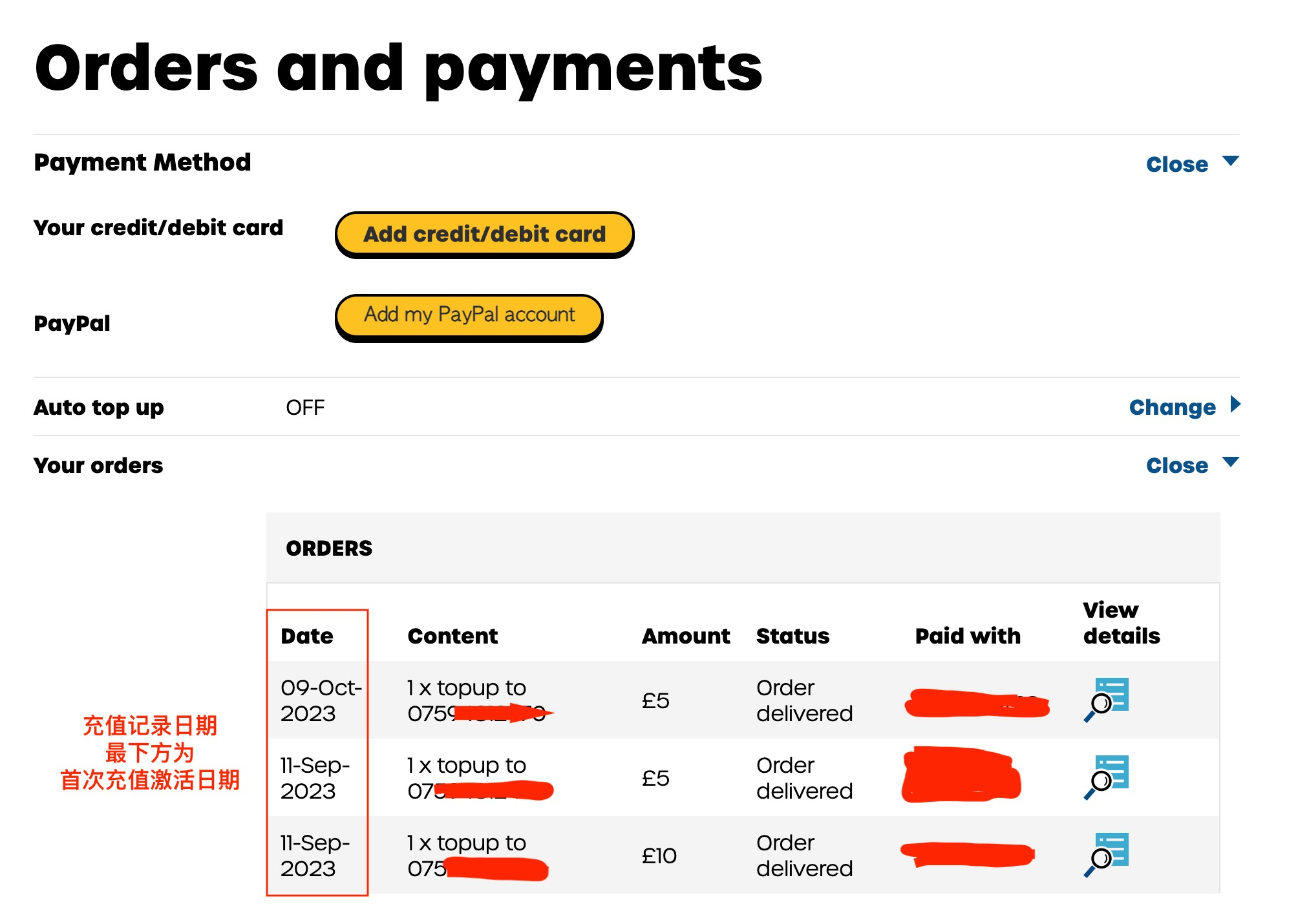Image resolution: width=1298 pixels, height=924 pixels.
Task: Click the View details column header
Action: click(1121, 623)
